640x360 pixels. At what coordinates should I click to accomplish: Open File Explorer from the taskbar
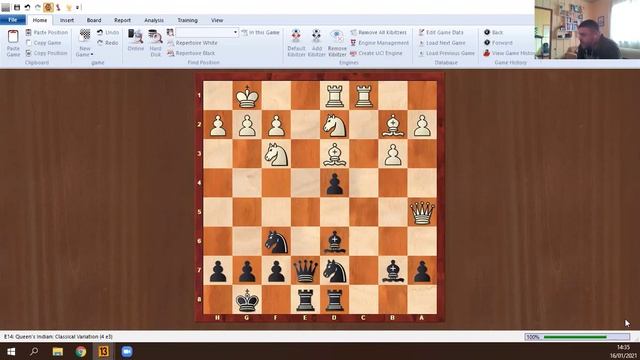[58, 351]
